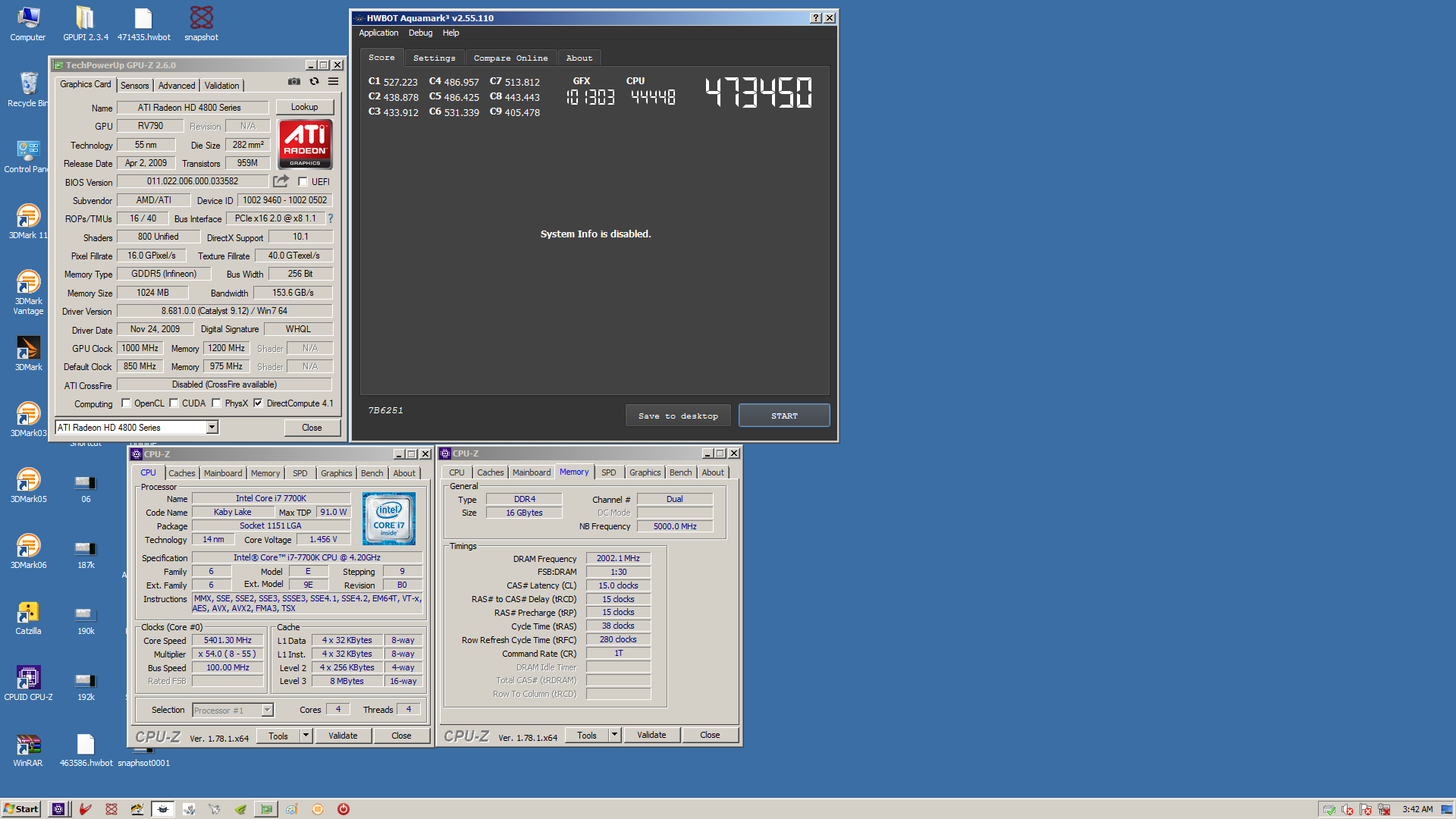Open the snapshot desktop shortcut
Viewport: 1456px width, 819px height.
201,23
